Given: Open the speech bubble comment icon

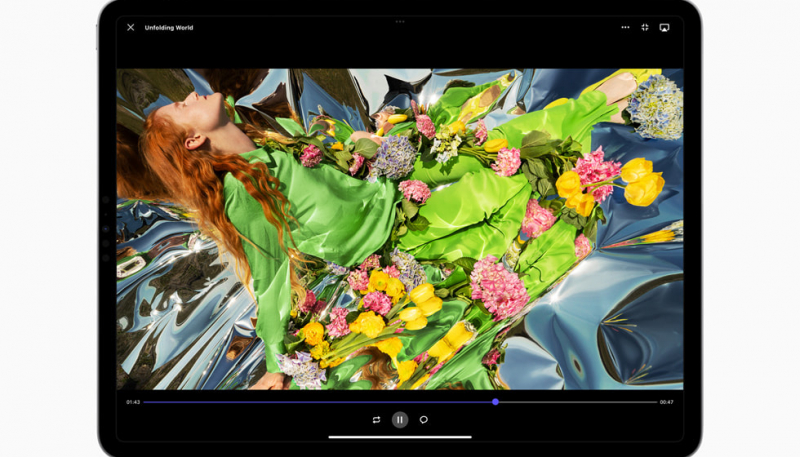Looking at the screenshot, I should 424,420.
